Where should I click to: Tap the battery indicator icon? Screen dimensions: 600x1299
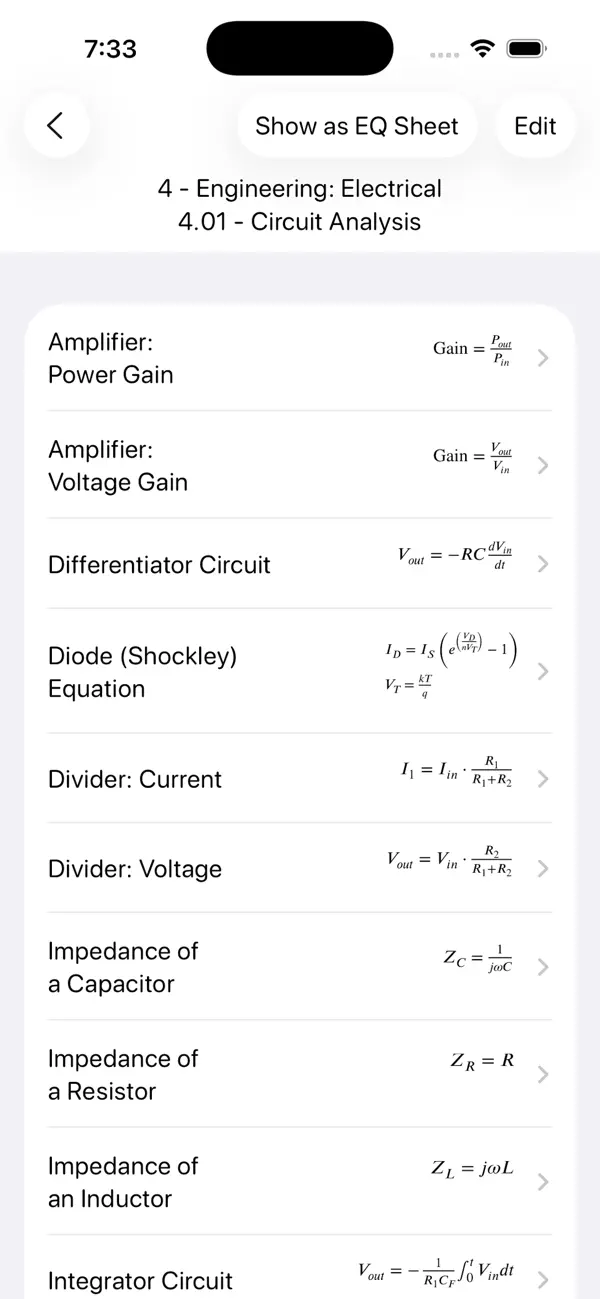(525, 47)
